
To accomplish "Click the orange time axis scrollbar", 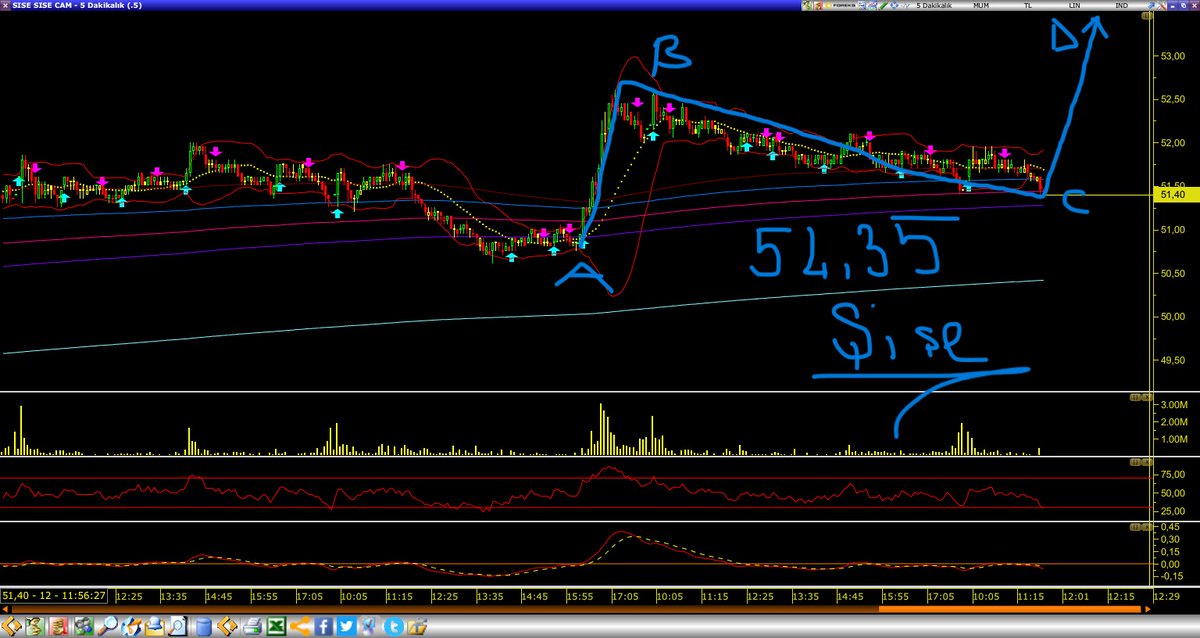I will point(1009,608).
